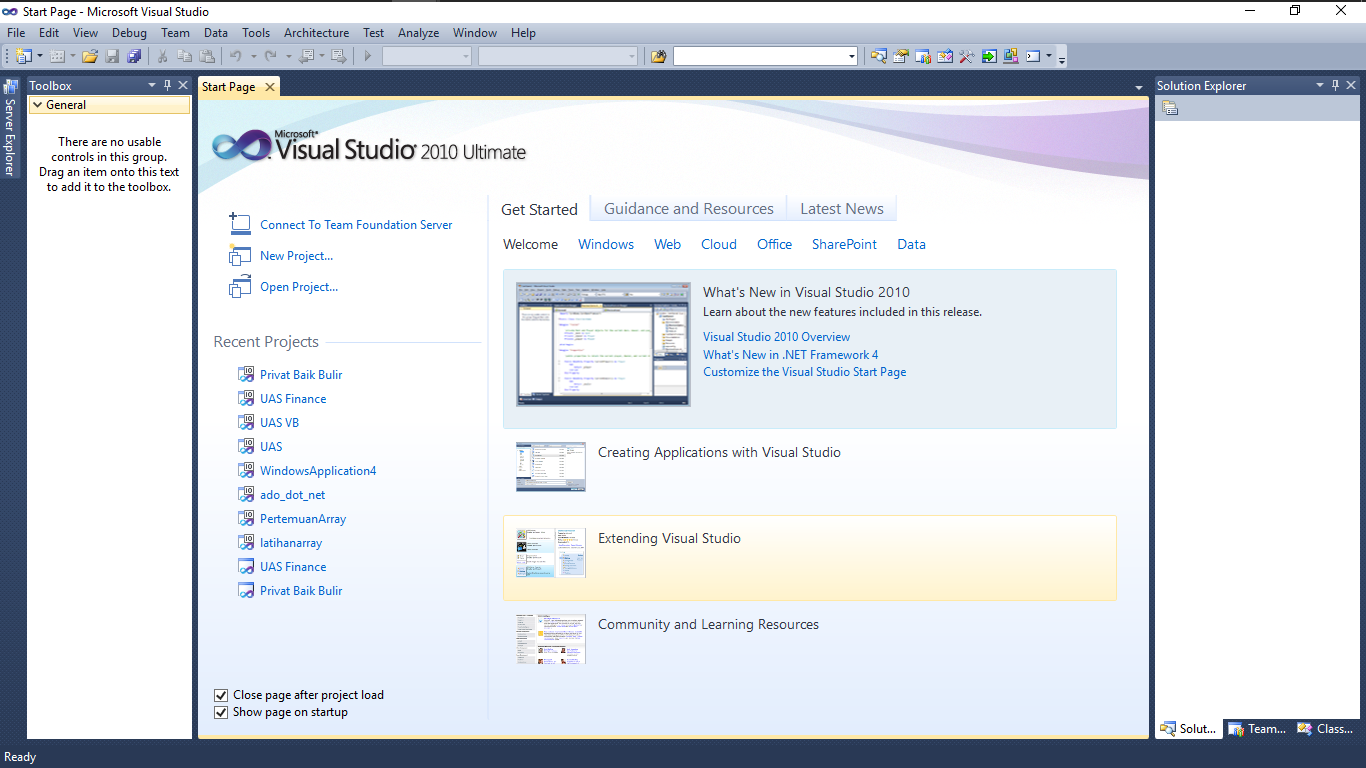The image size is (1366, 768).
Task: Open the Solution Platforms combo box
Action: tap(558, 56)
